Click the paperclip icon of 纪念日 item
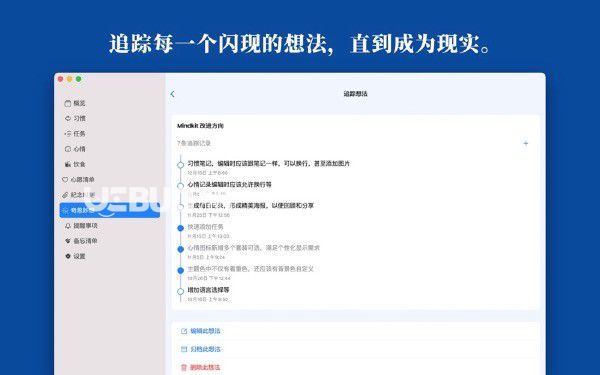The image size is (600, 375). (65, 195)
